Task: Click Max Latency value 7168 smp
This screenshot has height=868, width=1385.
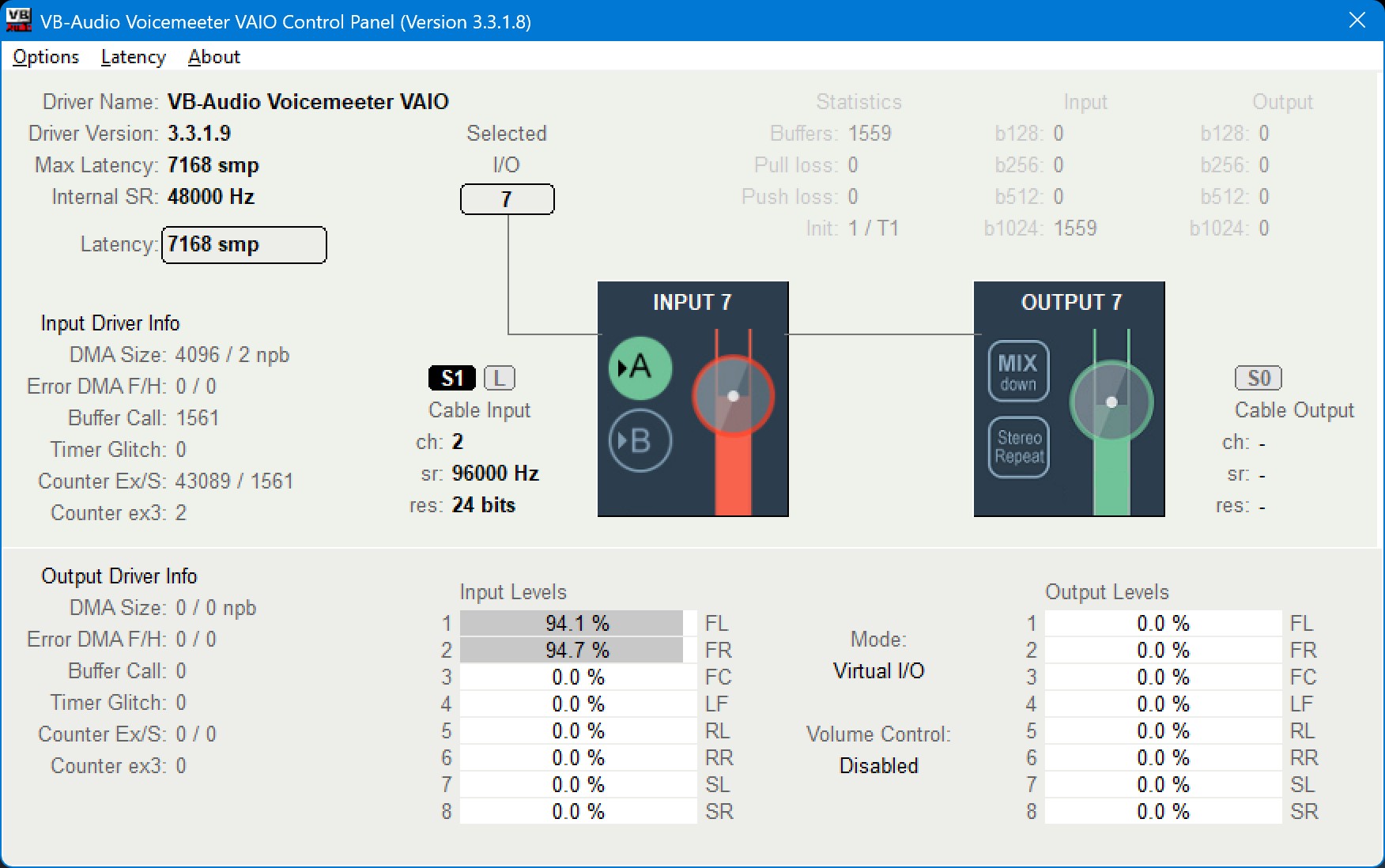Action: (213, 164)
